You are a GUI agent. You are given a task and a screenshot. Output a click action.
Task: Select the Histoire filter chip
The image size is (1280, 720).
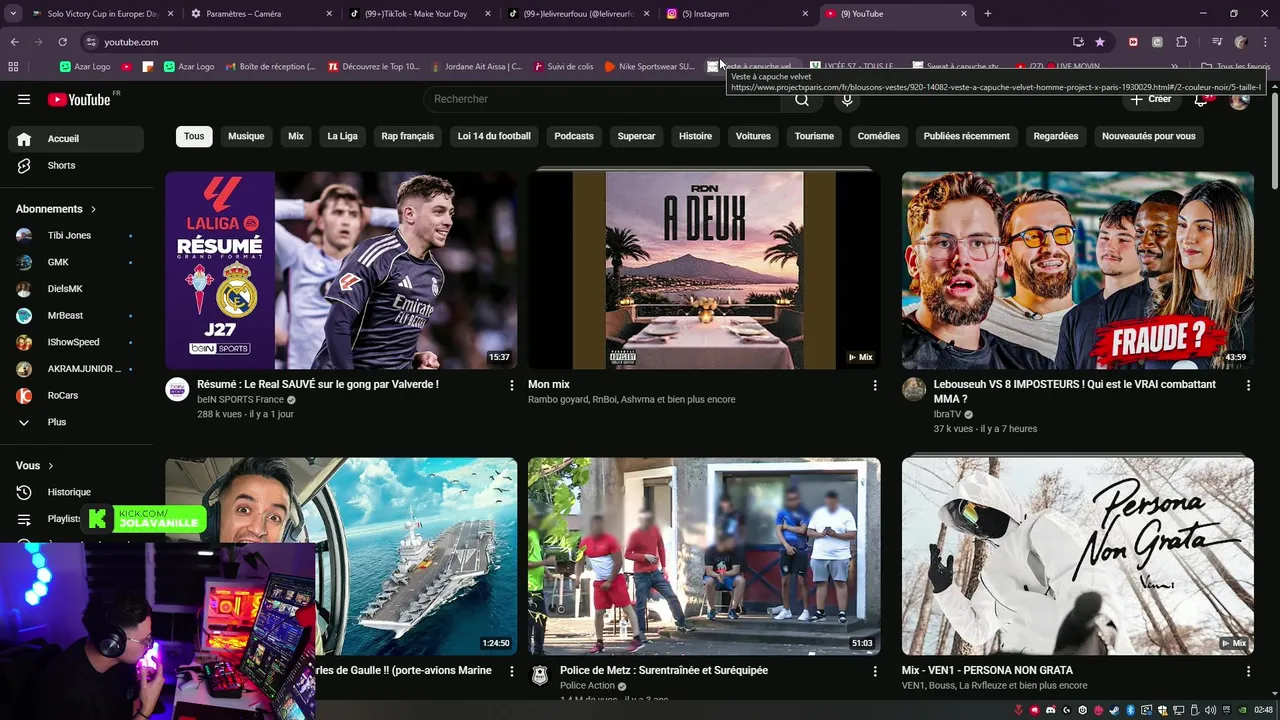696,136
